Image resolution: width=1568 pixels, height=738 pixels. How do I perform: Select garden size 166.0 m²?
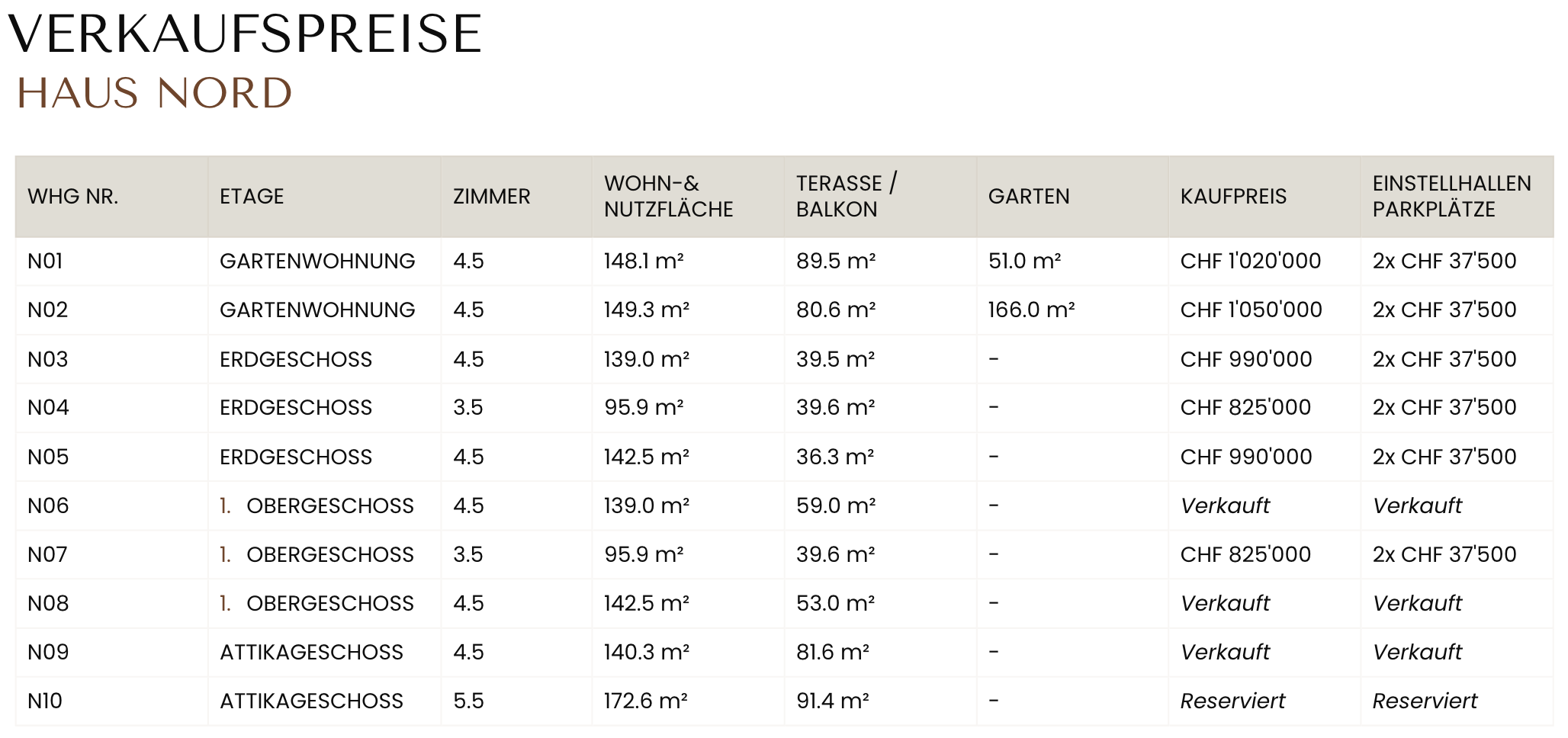tap(1031, 310)
